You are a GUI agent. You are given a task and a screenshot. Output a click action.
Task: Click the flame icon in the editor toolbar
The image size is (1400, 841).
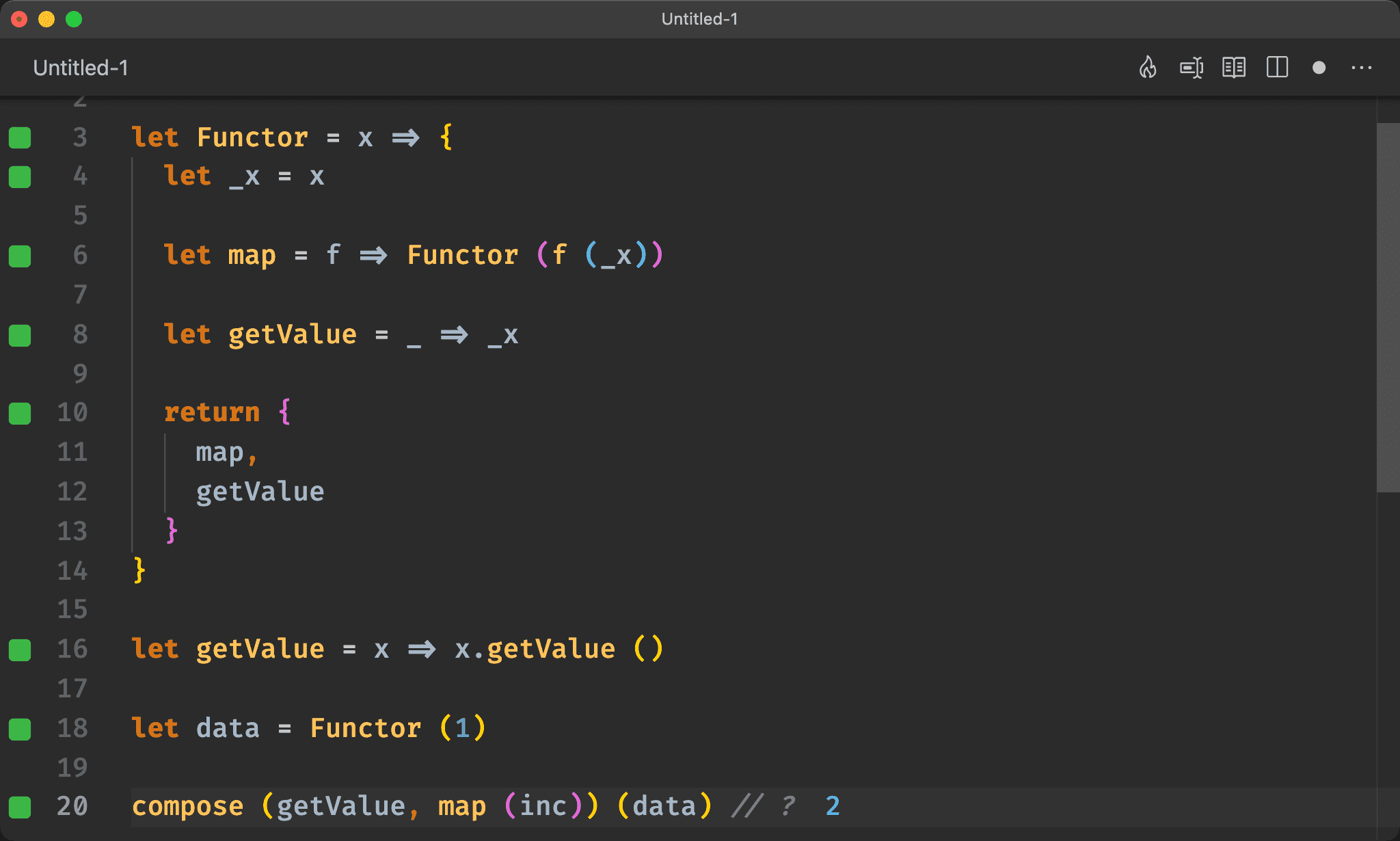[1148, 68]
